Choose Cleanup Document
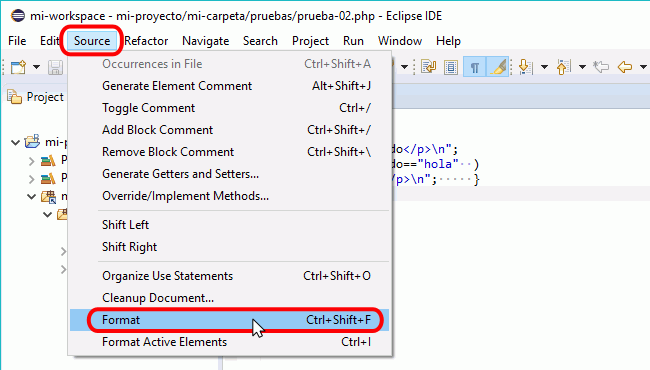The width and height of the screenshot is (650, 370). point(229,297)
